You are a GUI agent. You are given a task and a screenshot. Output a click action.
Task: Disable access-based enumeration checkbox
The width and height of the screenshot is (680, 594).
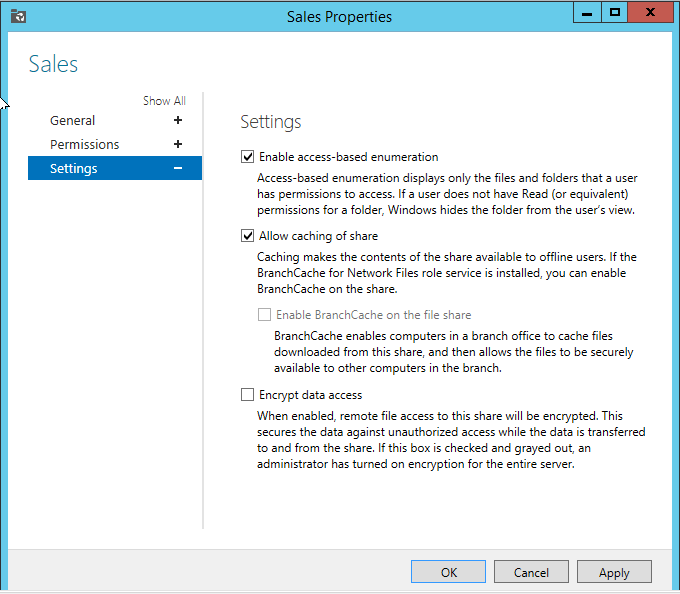(x=248, y=157)
